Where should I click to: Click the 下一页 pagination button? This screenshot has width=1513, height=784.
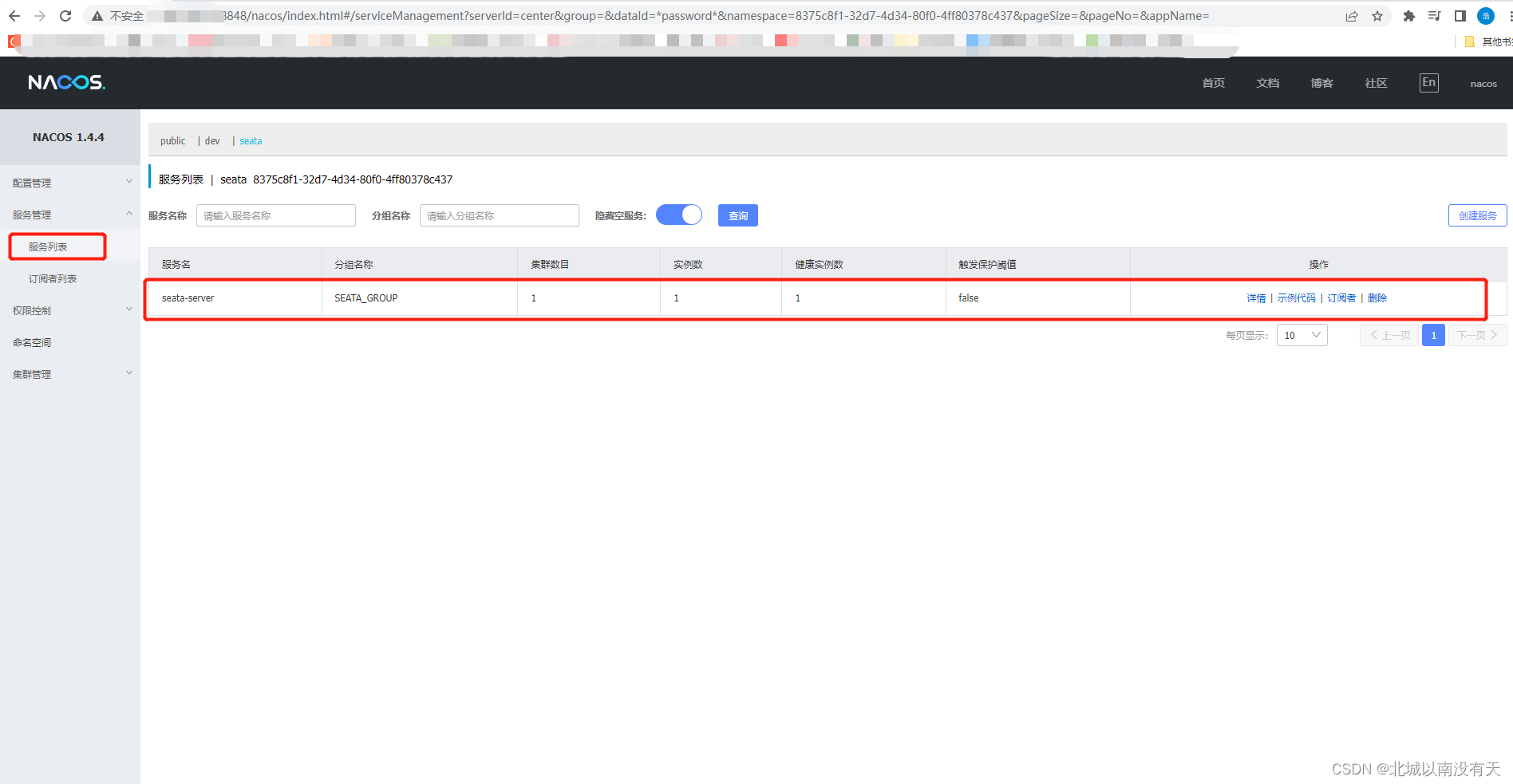[x=1478, y=335]
